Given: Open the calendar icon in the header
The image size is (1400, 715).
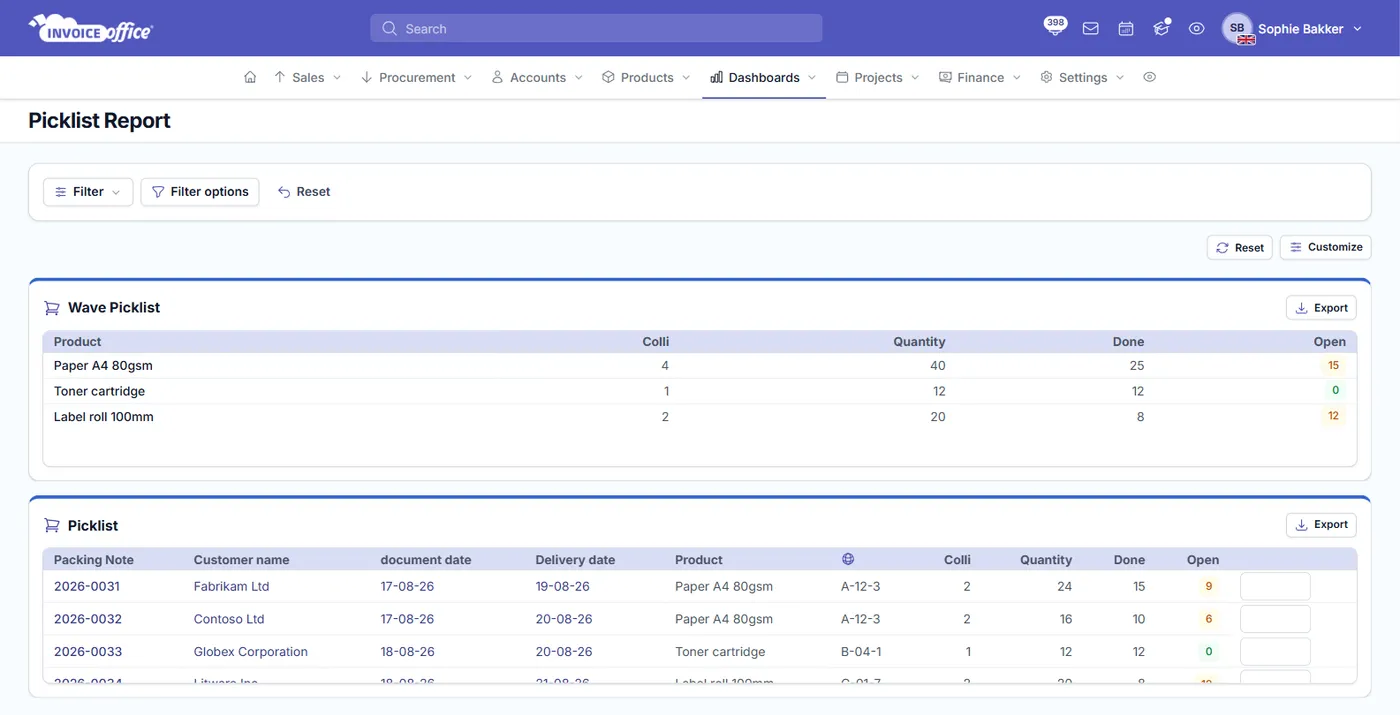Looking at the screenshot, I should [x=1126, y=29].
